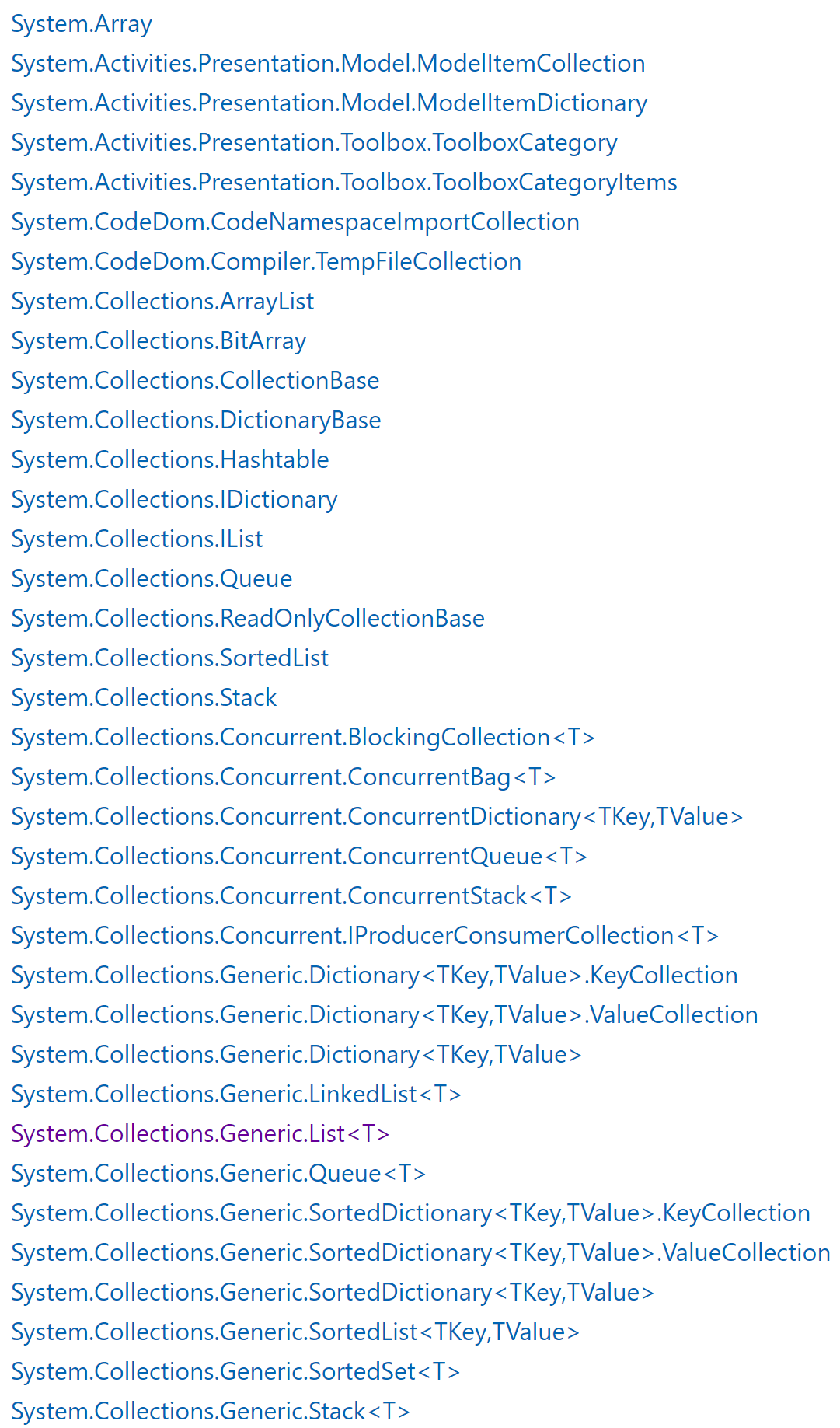Viewport: 840px width, 1428px height.
Task: Click System.Collections.Queue link
Action: (152, 579)
